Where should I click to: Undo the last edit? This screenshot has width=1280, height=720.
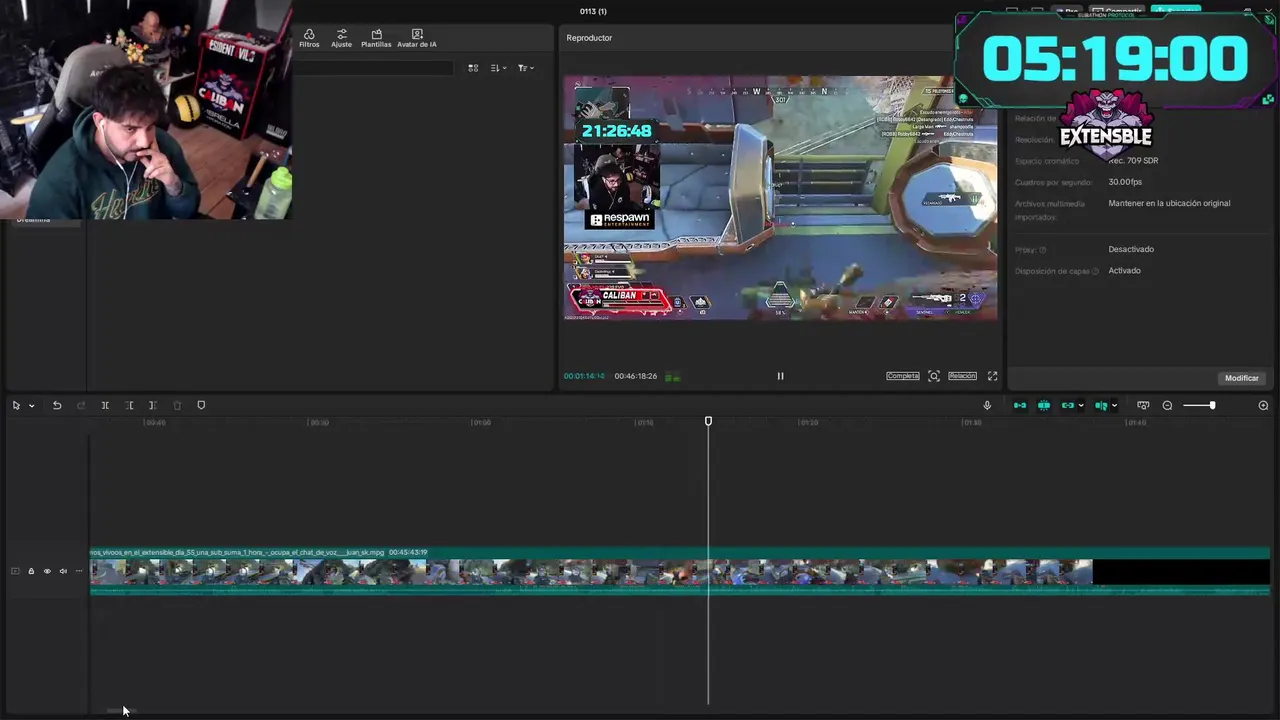pos(57,405)
